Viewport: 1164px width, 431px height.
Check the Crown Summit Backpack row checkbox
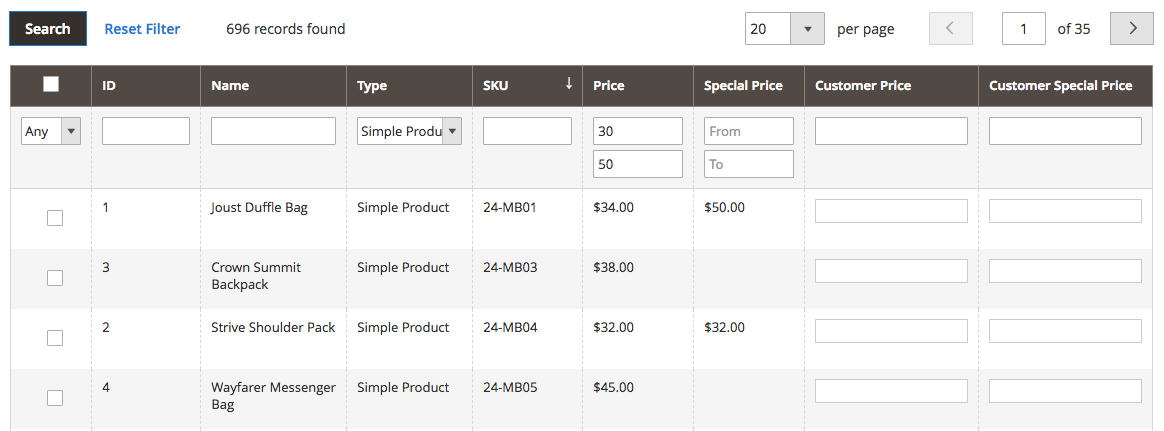coord(55,278)
